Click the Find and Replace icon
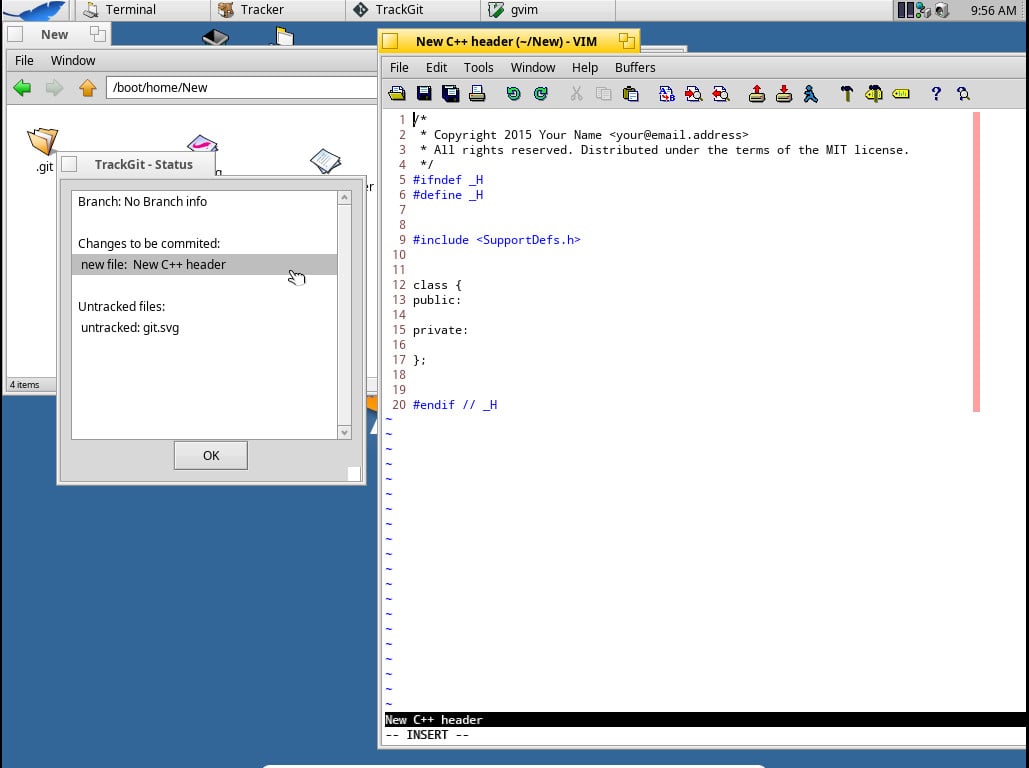The image size is (1029, 768). tap(667, 94)
